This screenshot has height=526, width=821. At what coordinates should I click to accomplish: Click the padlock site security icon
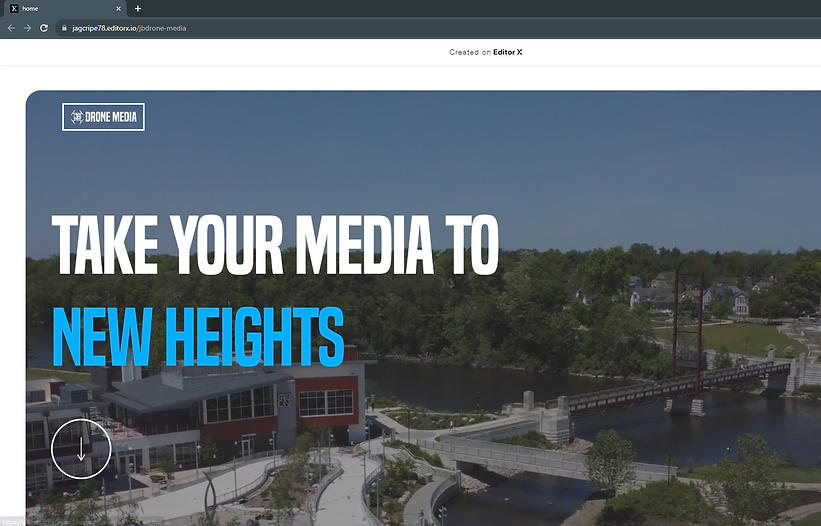pyautogui.click(x=64, y=28)
